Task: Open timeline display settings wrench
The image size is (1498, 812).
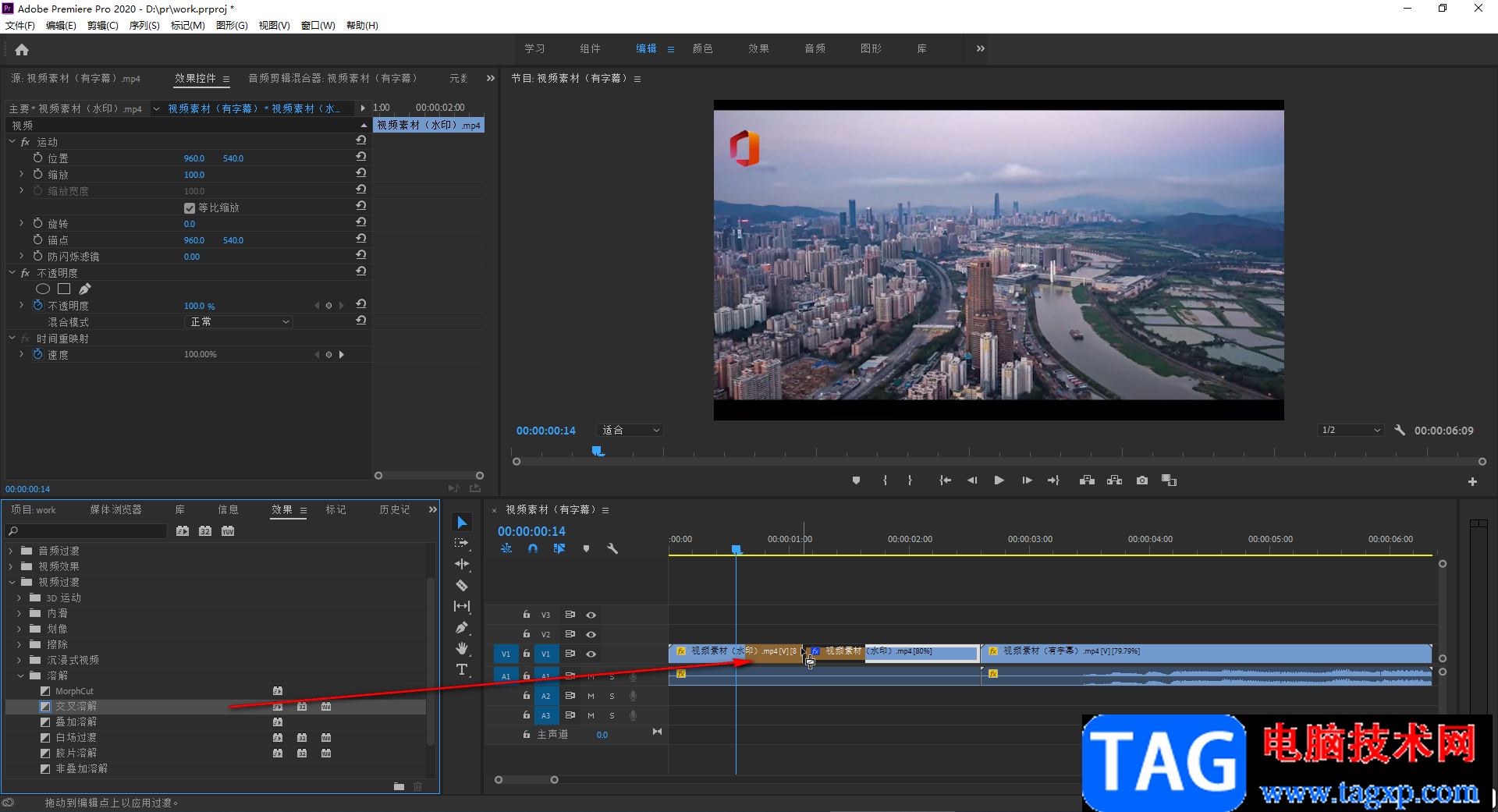Action: click(612, 548)
